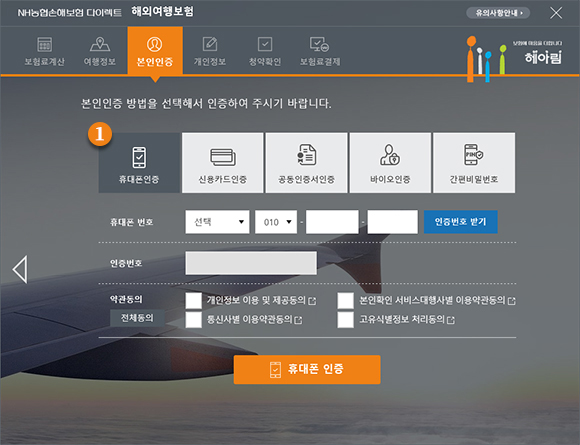Open 유의사항안내 notice expander
The image size is (580, 445).
pyautogui.click(x=498, y=13)
